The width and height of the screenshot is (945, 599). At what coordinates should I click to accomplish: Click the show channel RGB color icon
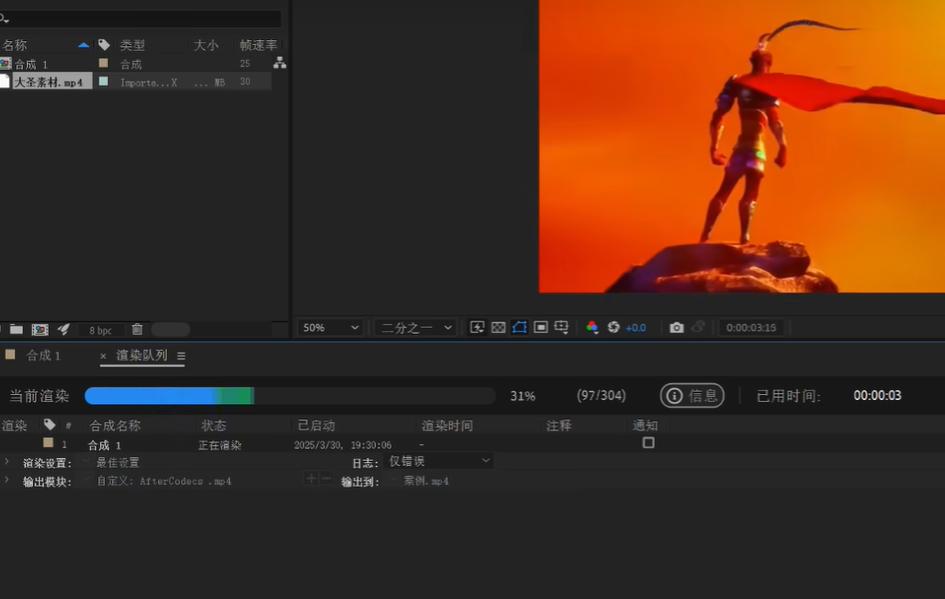(592, 327)
